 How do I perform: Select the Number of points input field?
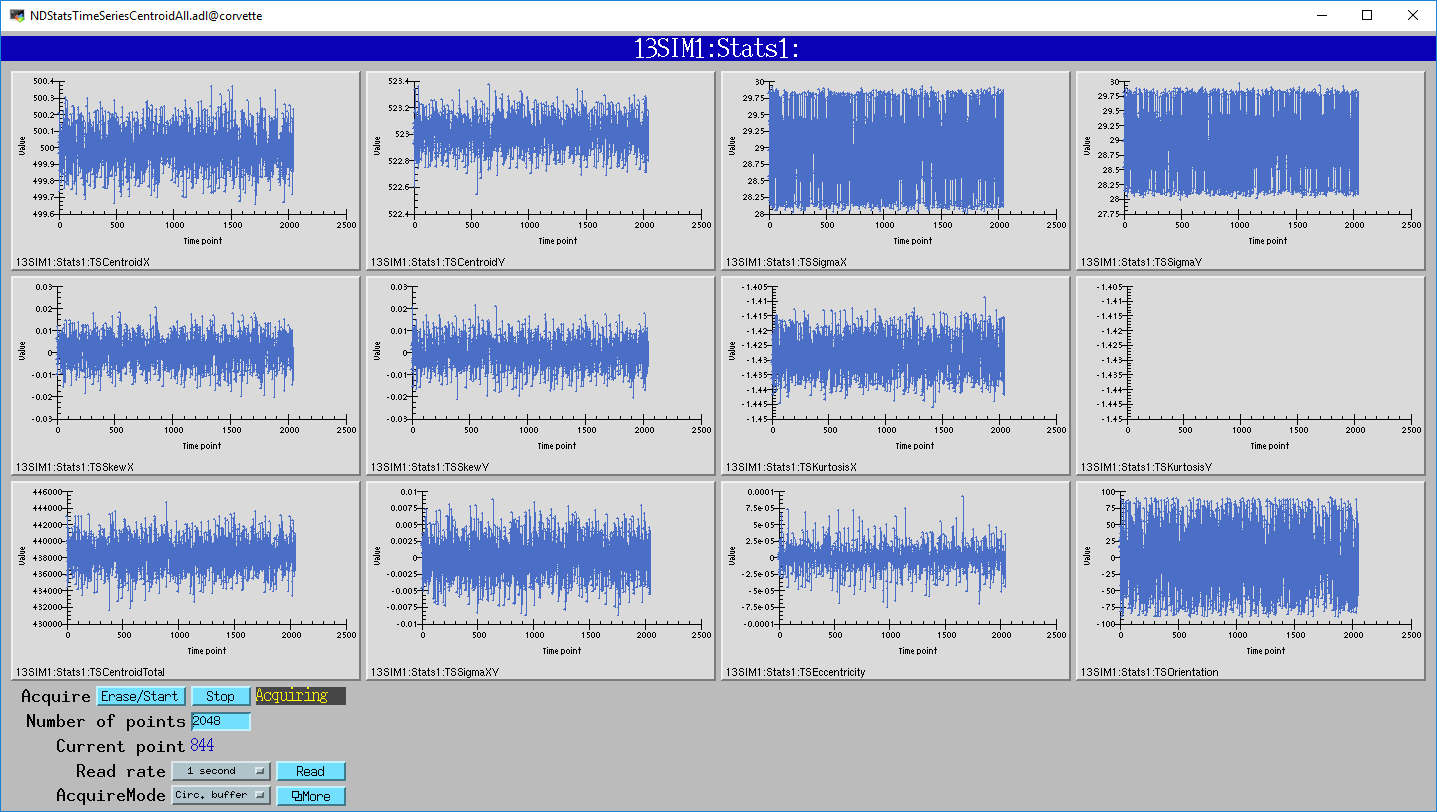click(221, 721)
